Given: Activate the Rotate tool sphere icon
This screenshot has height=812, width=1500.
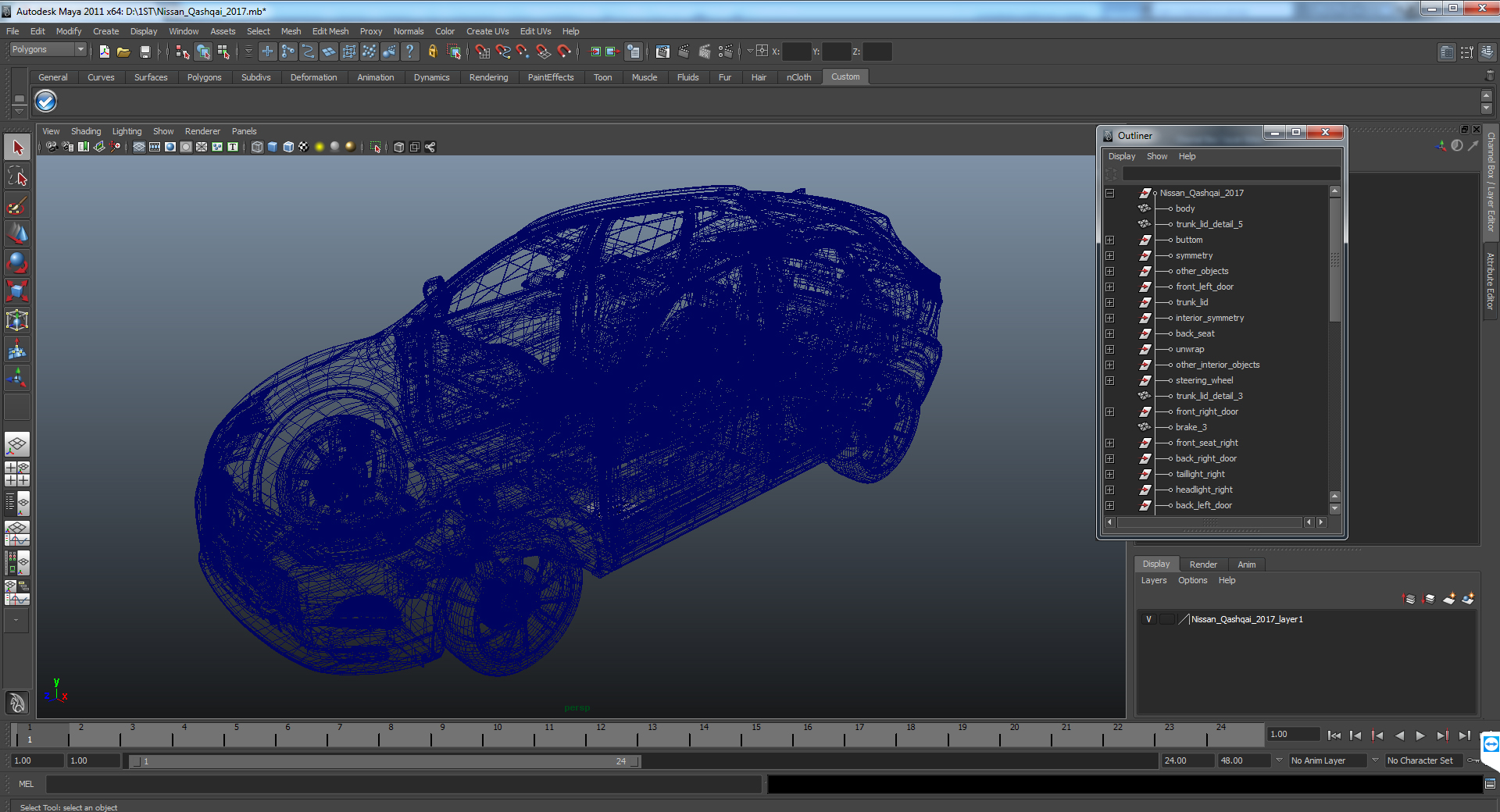Looking at the screenshot, I should 17,262.
